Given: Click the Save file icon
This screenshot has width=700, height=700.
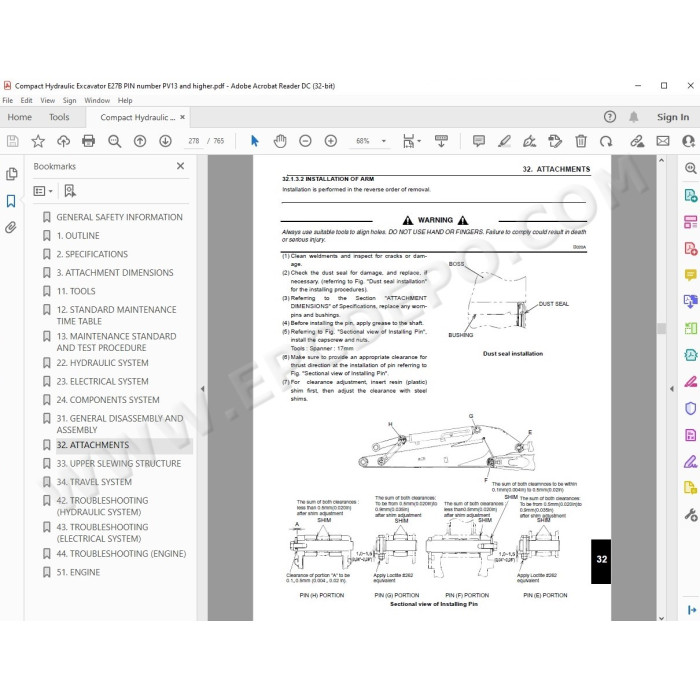Looking at the screenshot, I should (12, 141).
